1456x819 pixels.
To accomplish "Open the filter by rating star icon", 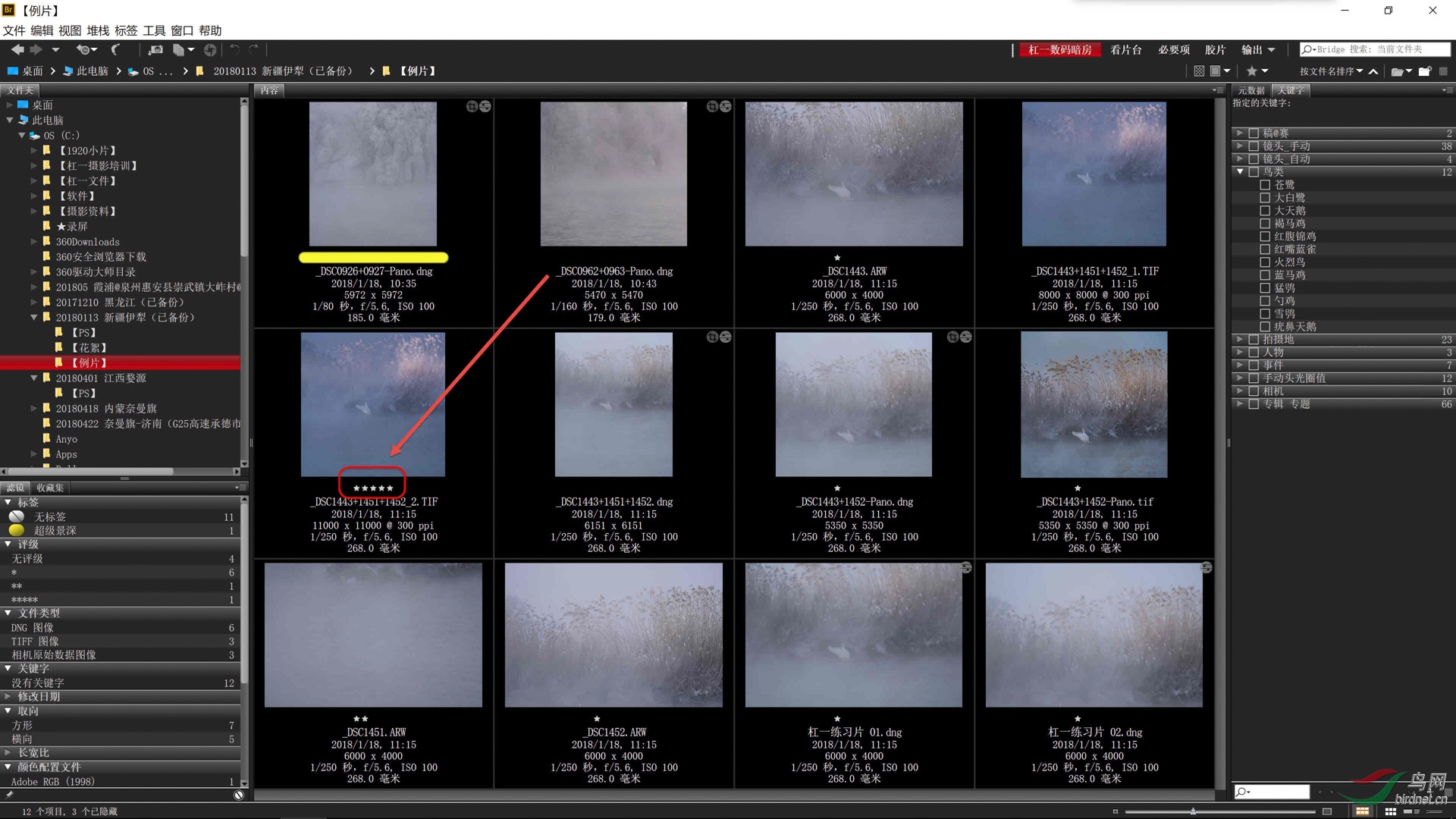I will [x=1252, y=71].
